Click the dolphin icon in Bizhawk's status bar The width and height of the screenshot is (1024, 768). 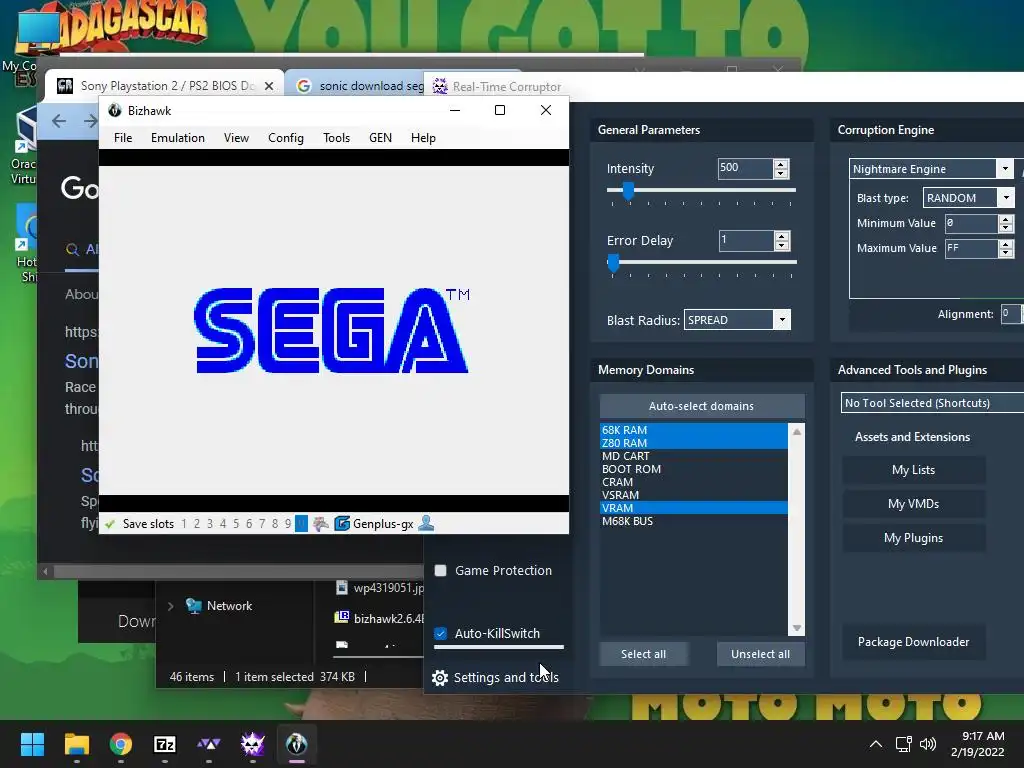tap(321, 524)
